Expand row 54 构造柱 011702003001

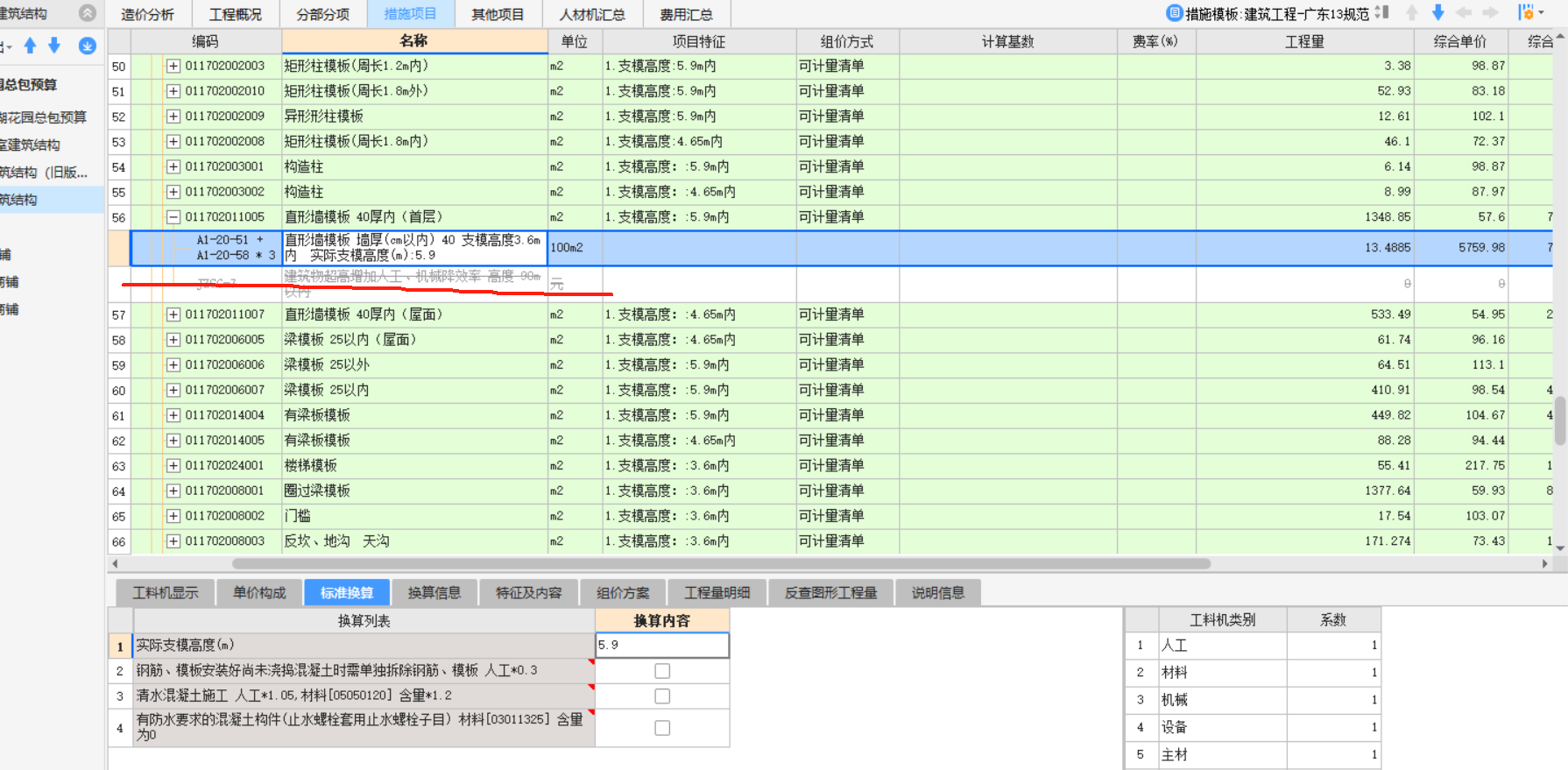click(x=173, y=166)
